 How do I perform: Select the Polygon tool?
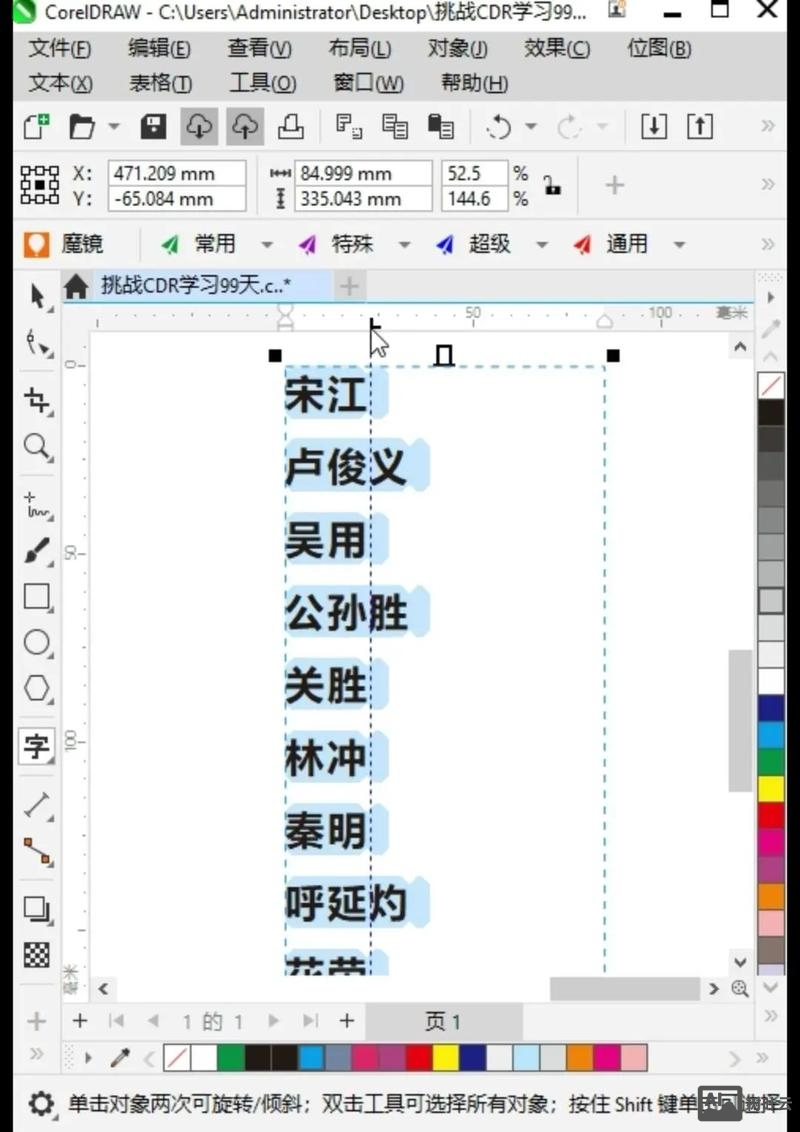pyautogui.click(x=37, y=690)
